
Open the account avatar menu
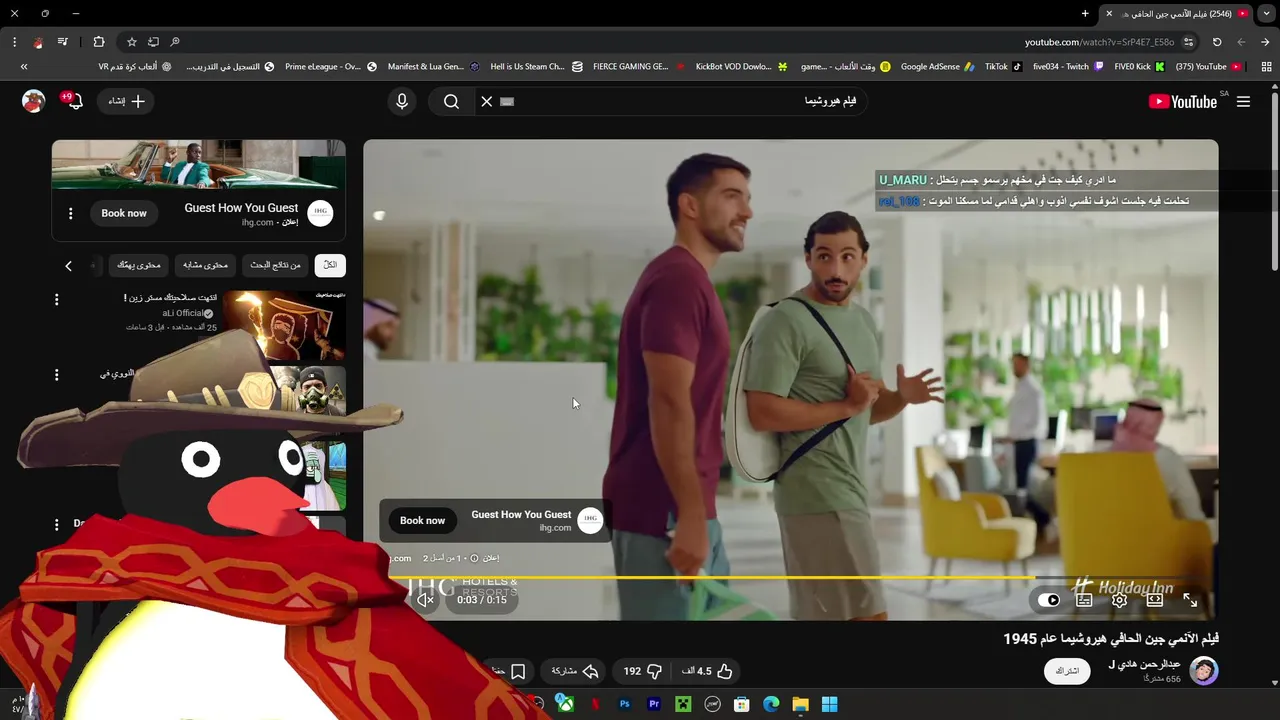click(x=34, y=101)
